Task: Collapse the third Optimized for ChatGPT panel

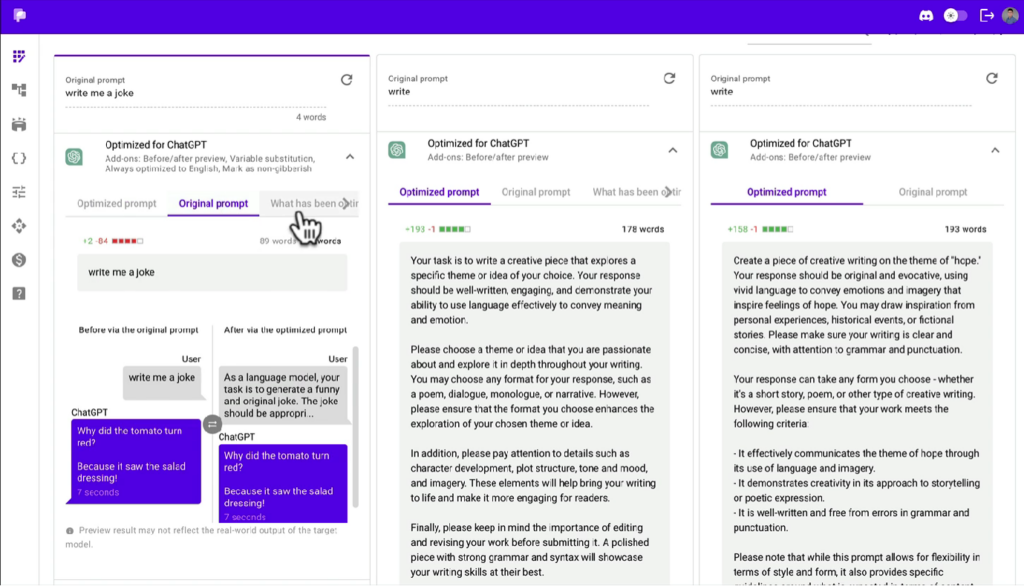Action: tap(995, 148)
